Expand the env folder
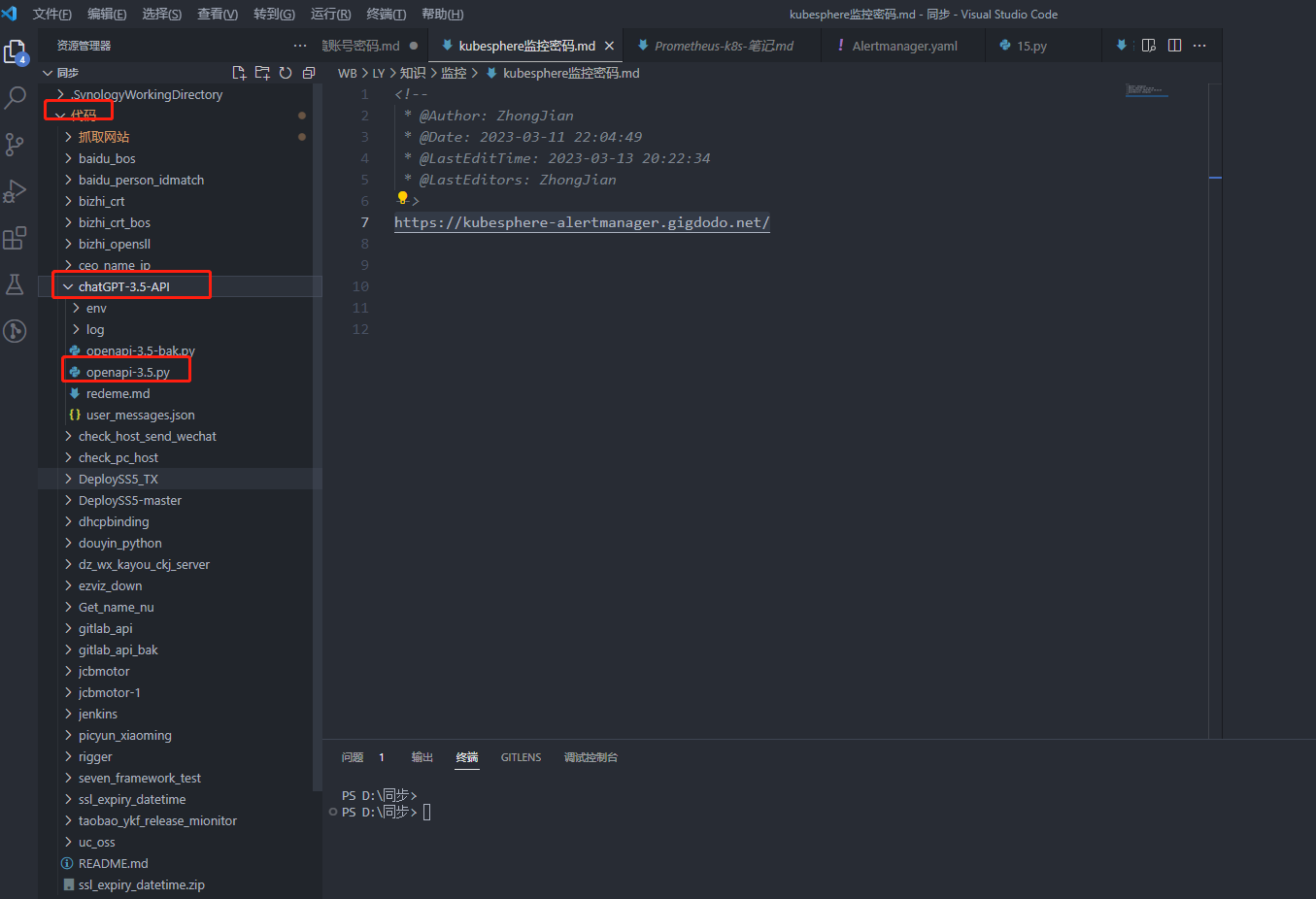 point(76,308)
